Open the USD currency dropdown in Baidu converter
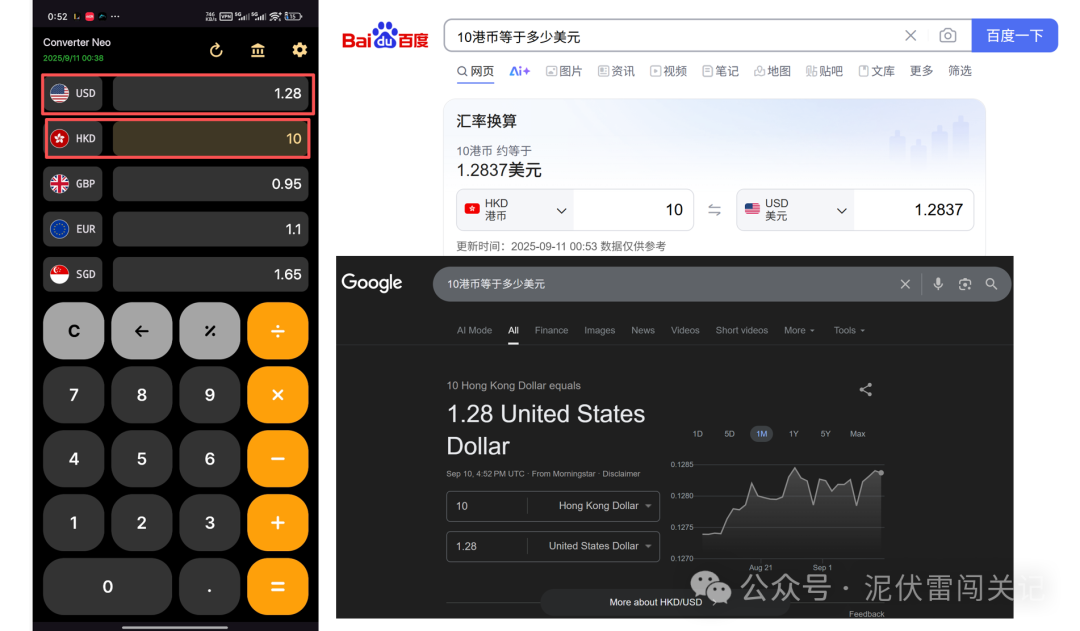The height and width of the screenshot is (631, 1080). coord(840,209)
